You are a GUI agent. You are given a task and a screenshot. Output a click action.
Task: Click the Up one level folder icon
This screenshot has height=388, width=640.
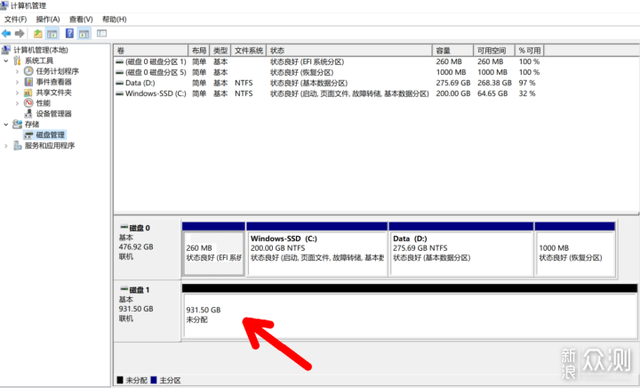click(38, 33)
